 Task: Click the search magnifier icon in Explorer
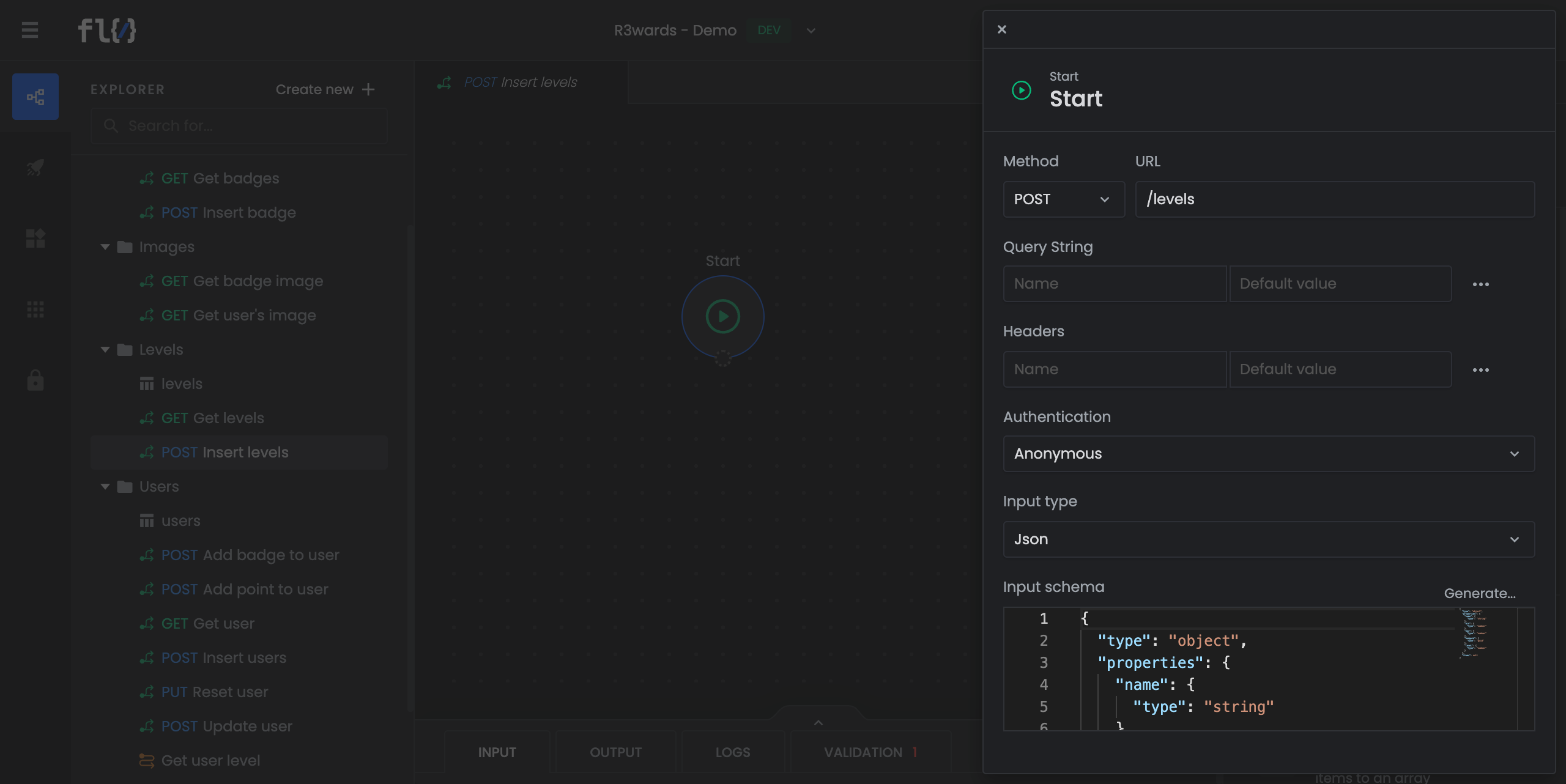pyautogui.click(x=111, y=126)
